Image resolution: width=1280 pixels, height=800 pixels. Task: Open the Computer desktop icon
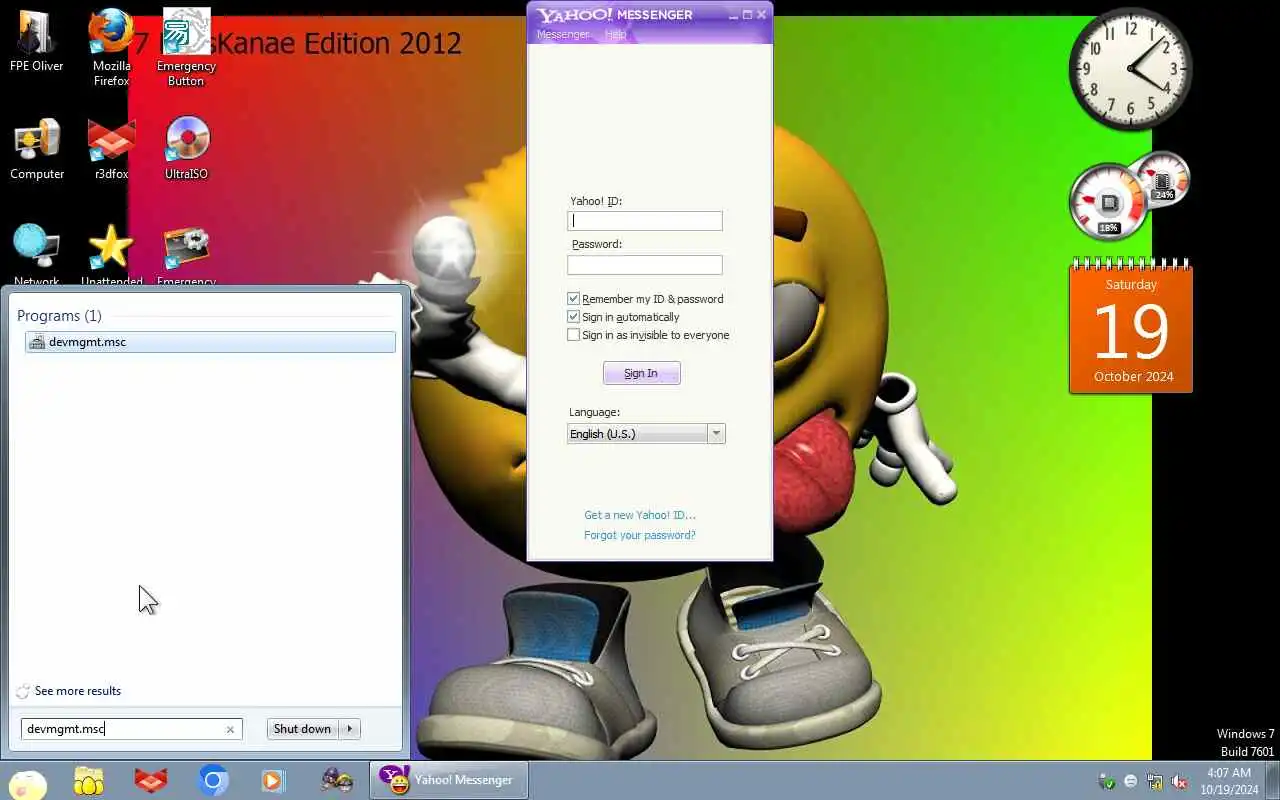(x=37, y=149)
